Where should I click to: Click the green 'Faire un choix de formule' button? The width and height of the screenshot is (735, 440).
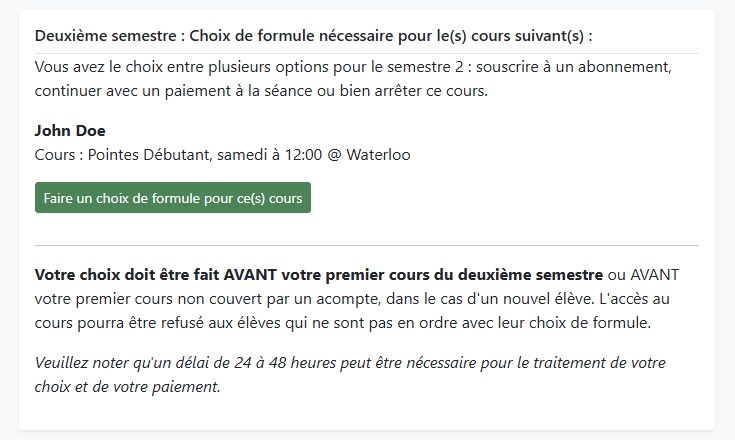[173, 198]
